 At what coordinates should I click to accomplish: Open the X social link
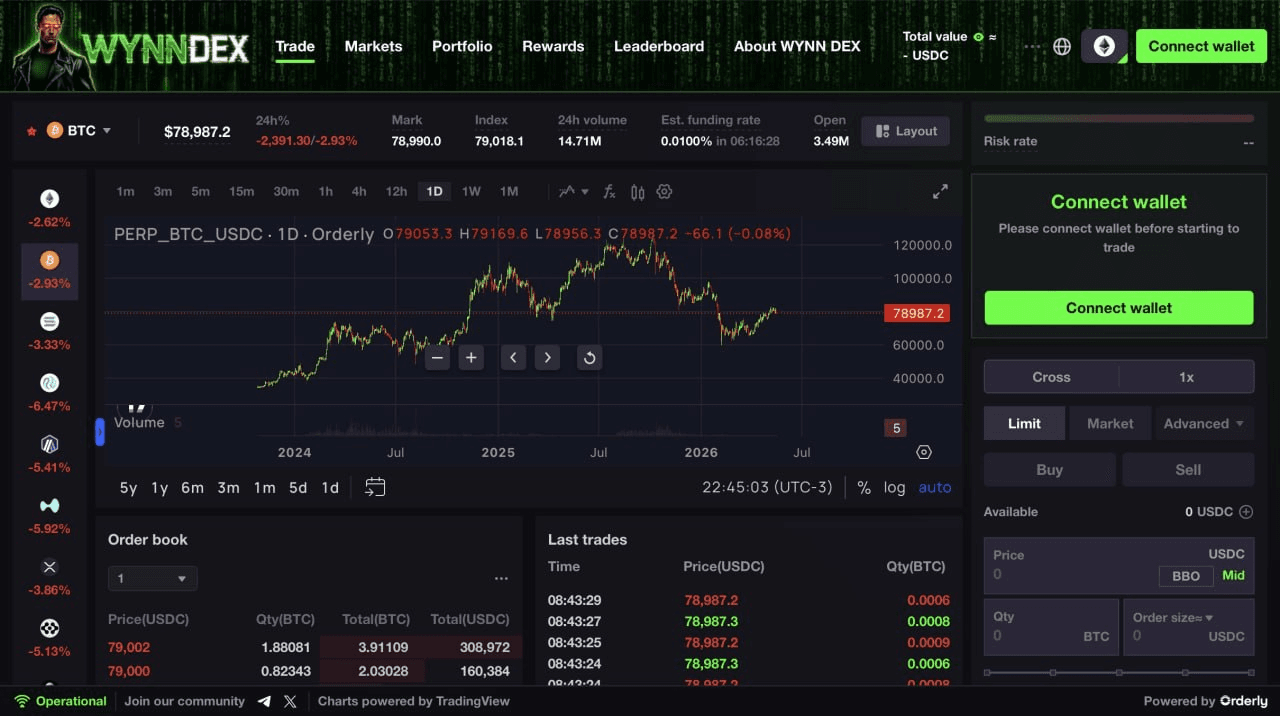tap(290, 701)
